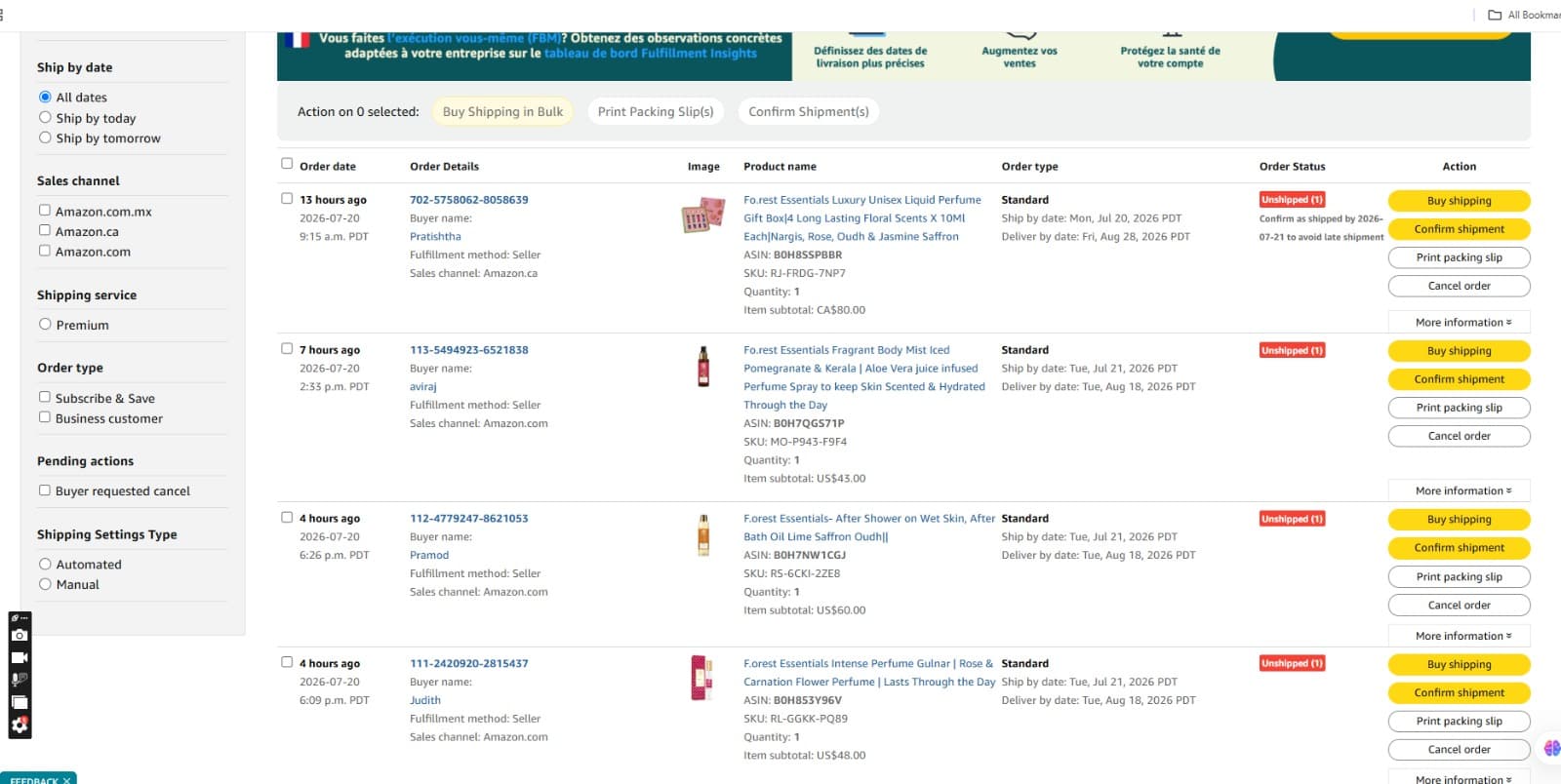This screenshot has width=1561, height=784.
Task: Open the perfume gift box product image
Action: [702, 214]
